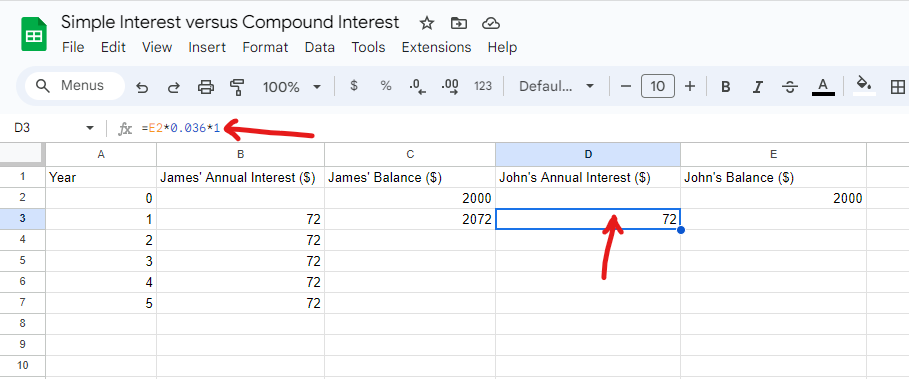Screen dimensions: 909x379
Task: Star this spreadsheet document
Action: coord(427,23)
